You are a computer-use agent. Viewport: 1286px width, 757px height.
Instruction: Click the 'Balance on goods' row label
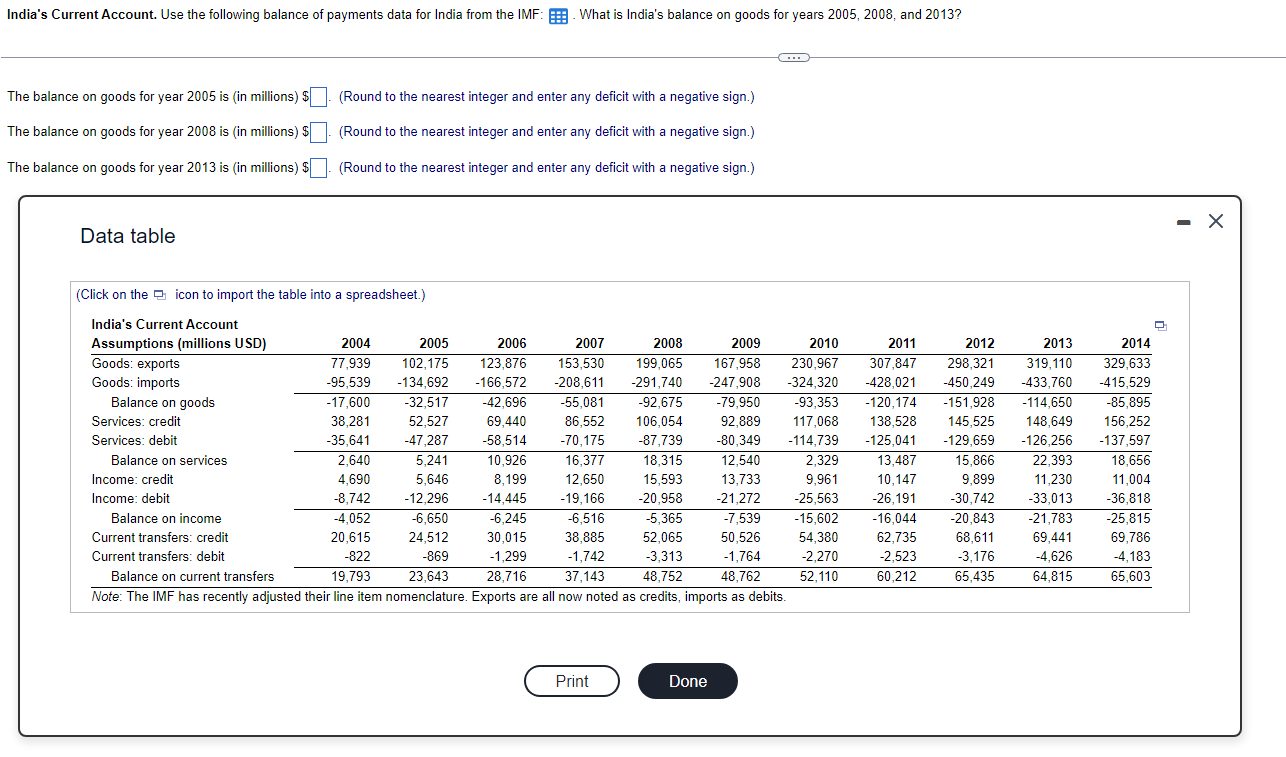pos(163,403)
